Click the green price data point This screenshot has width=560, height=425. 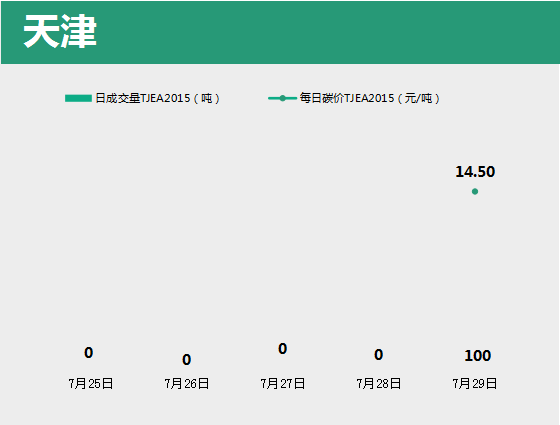point(475,192)
